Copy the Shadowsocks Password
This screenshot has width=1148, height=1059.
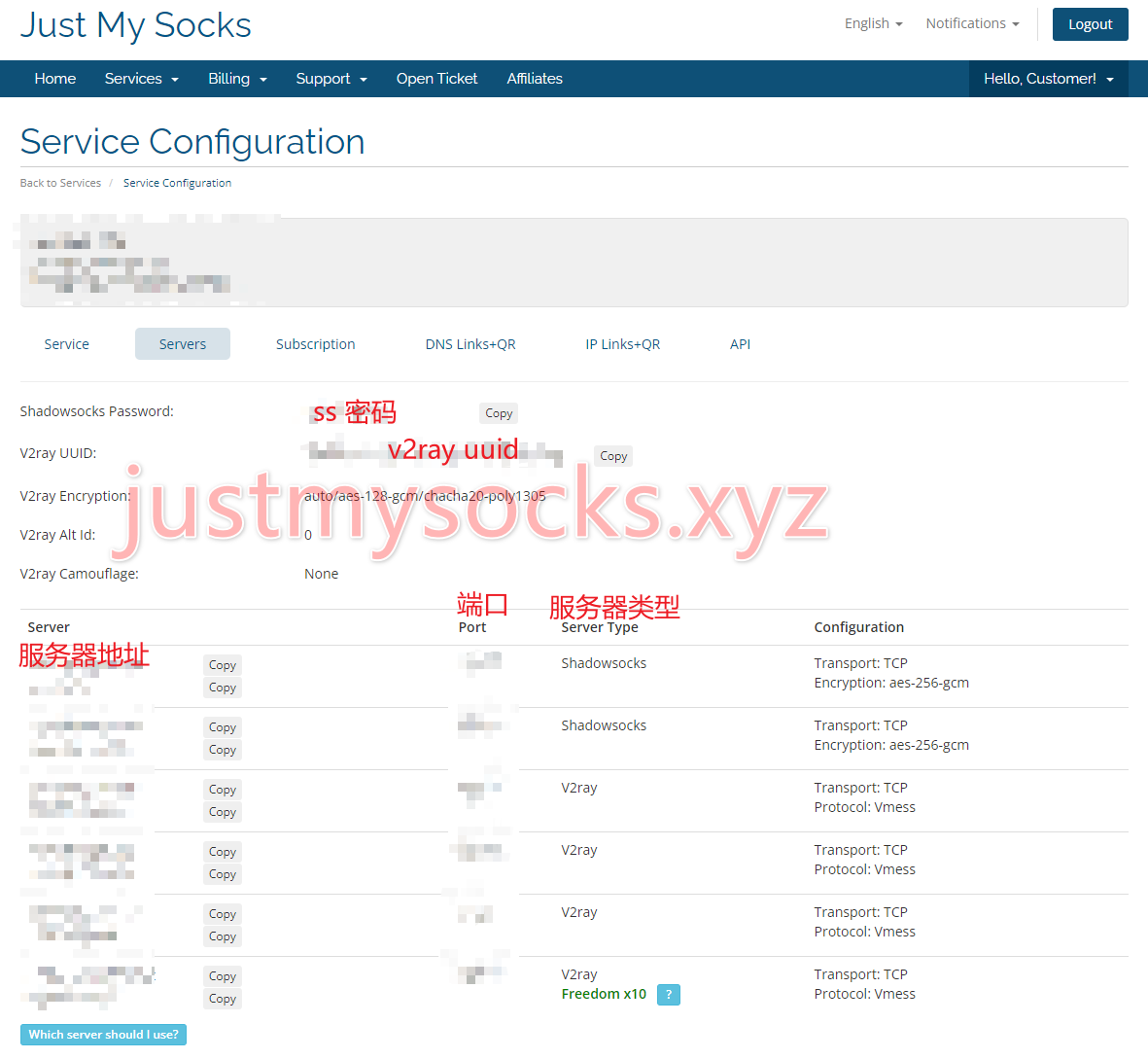tap(499, 413)
